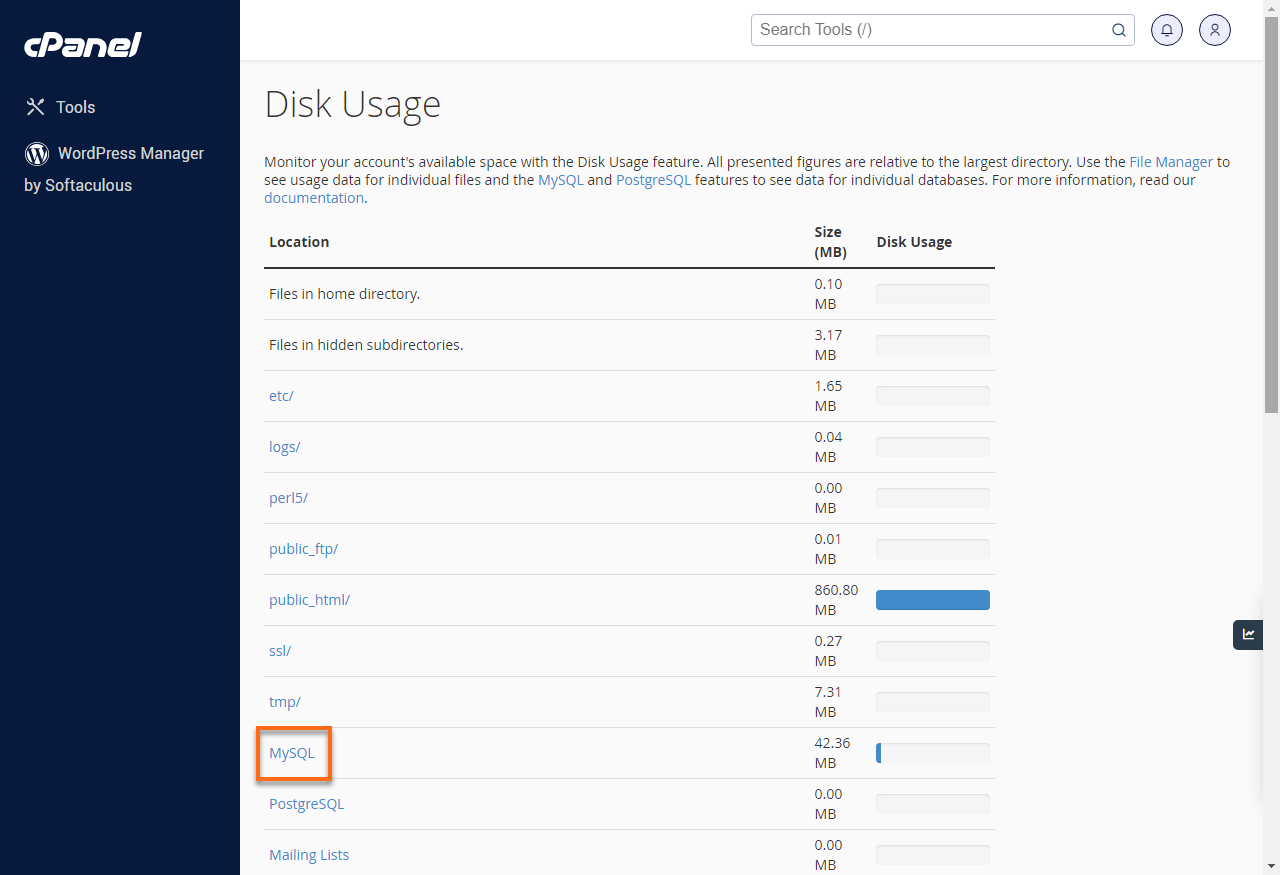Open the public_html directory
The height and width of the screenshot is (875, 1280).
(x=309, y=599)
